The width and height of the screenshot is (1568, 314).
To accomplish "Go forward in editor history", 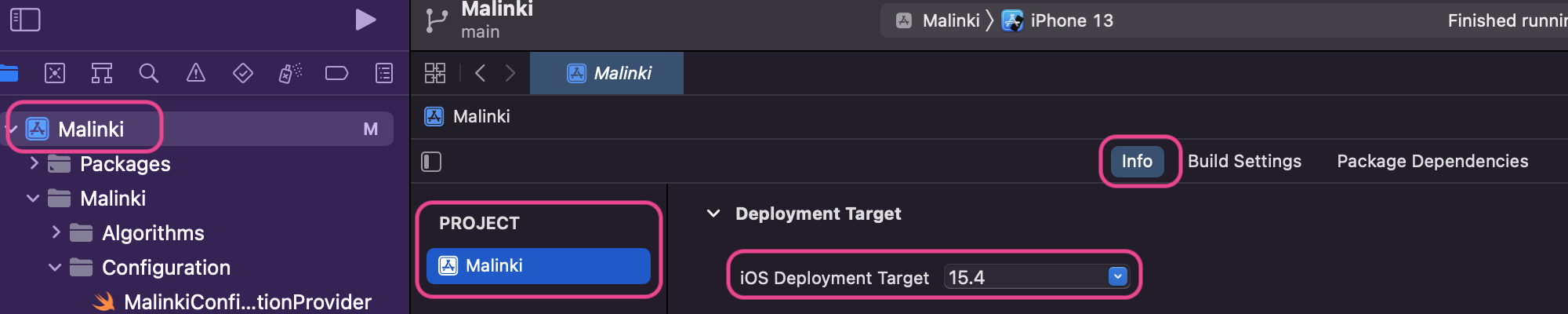I will click(x=510, y=73).
